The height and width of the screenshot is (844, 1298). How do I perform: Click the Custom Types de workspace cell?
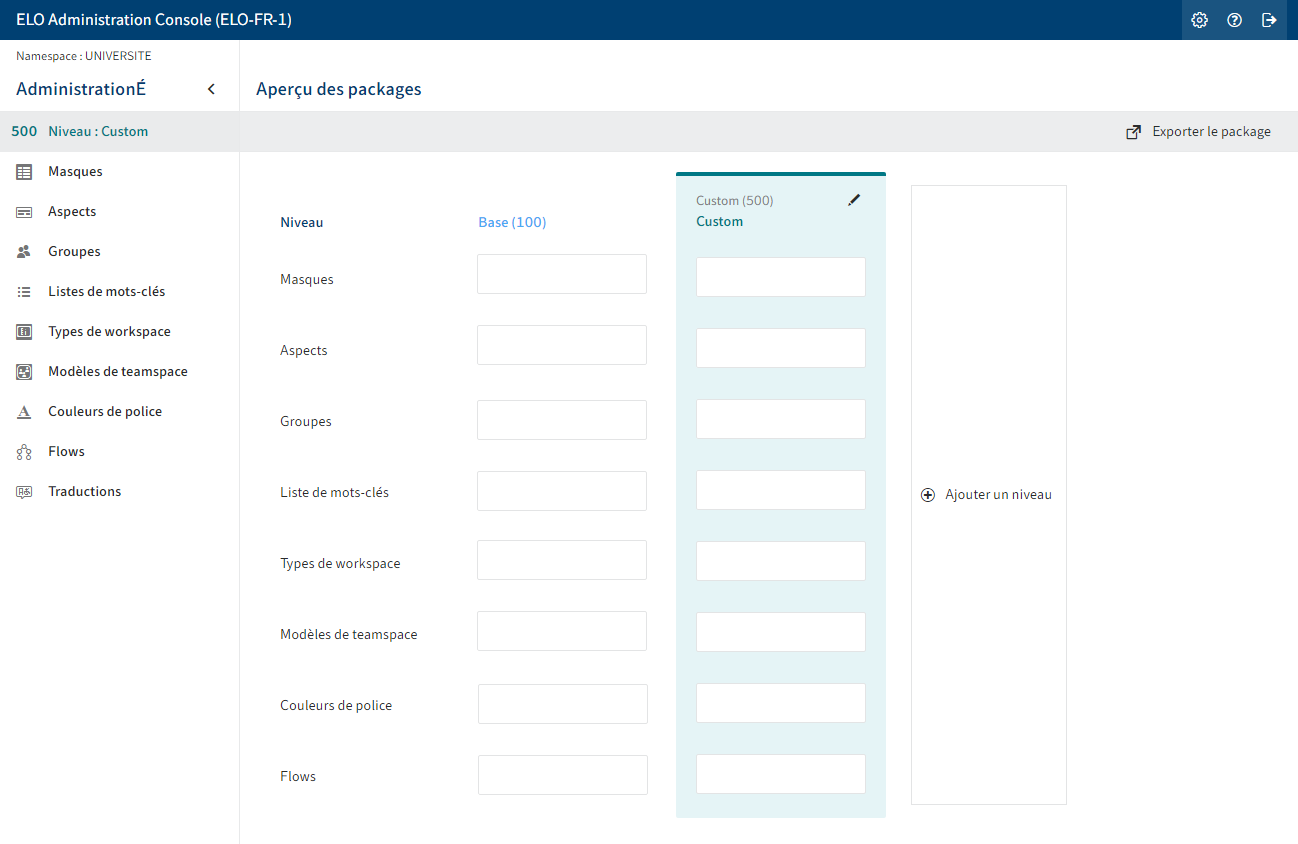click(781, 561)
